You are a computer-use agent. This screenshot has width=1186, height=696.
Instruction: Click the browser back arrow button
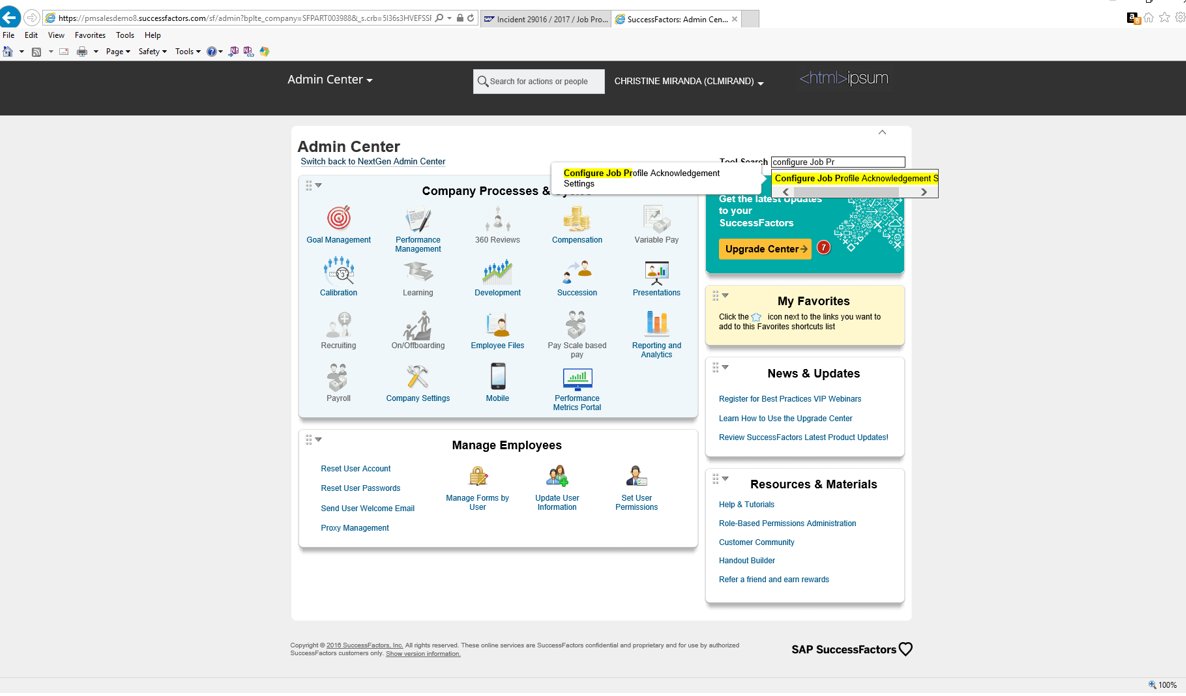[10, 17]
